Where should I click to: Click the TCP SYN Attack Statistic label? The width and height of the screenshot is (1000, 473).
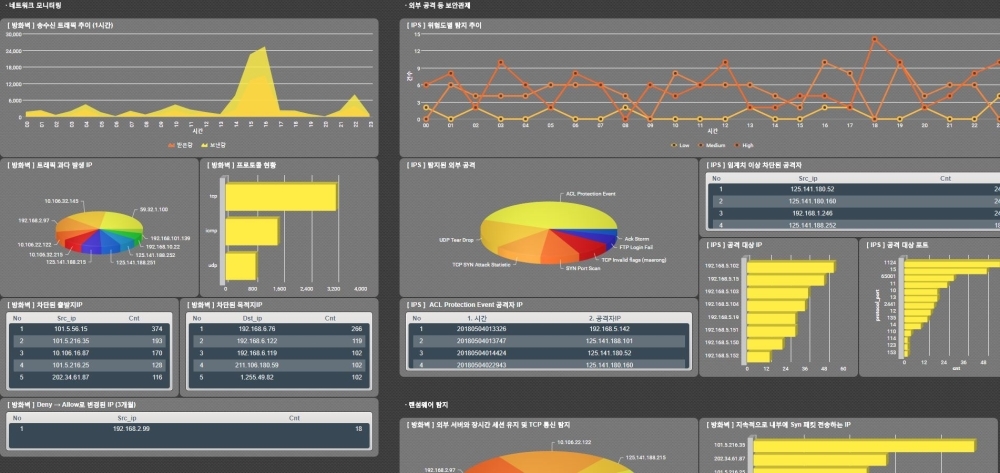[x=480, y=264]
